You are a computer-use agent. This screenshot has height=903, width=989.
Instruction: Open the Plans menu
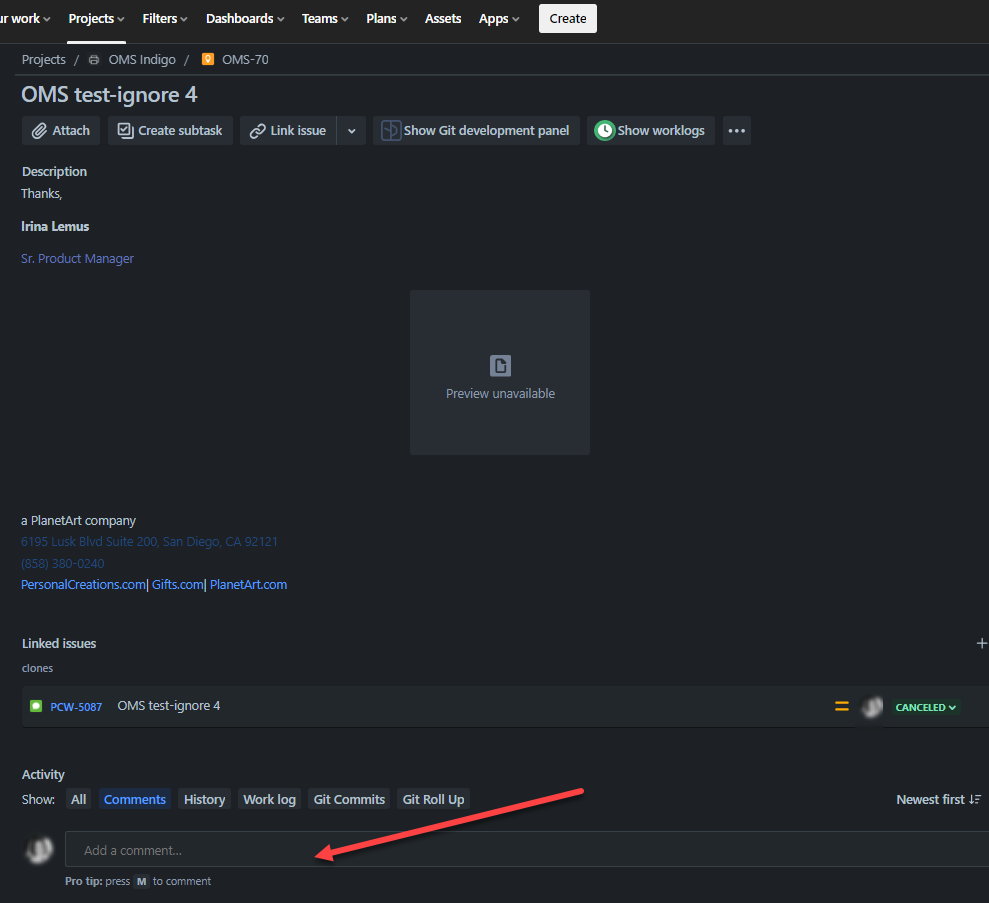click(387, 19)
